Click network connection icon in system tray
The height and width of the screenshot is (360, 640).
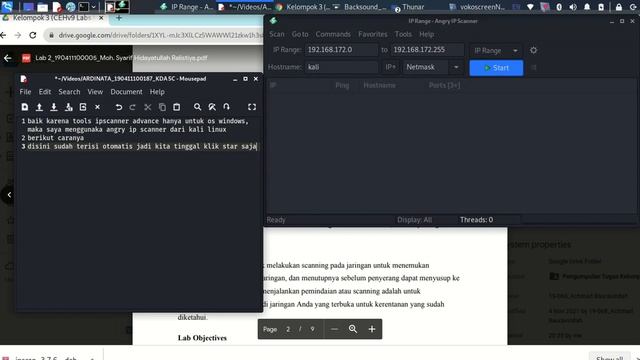coord(530,7)
